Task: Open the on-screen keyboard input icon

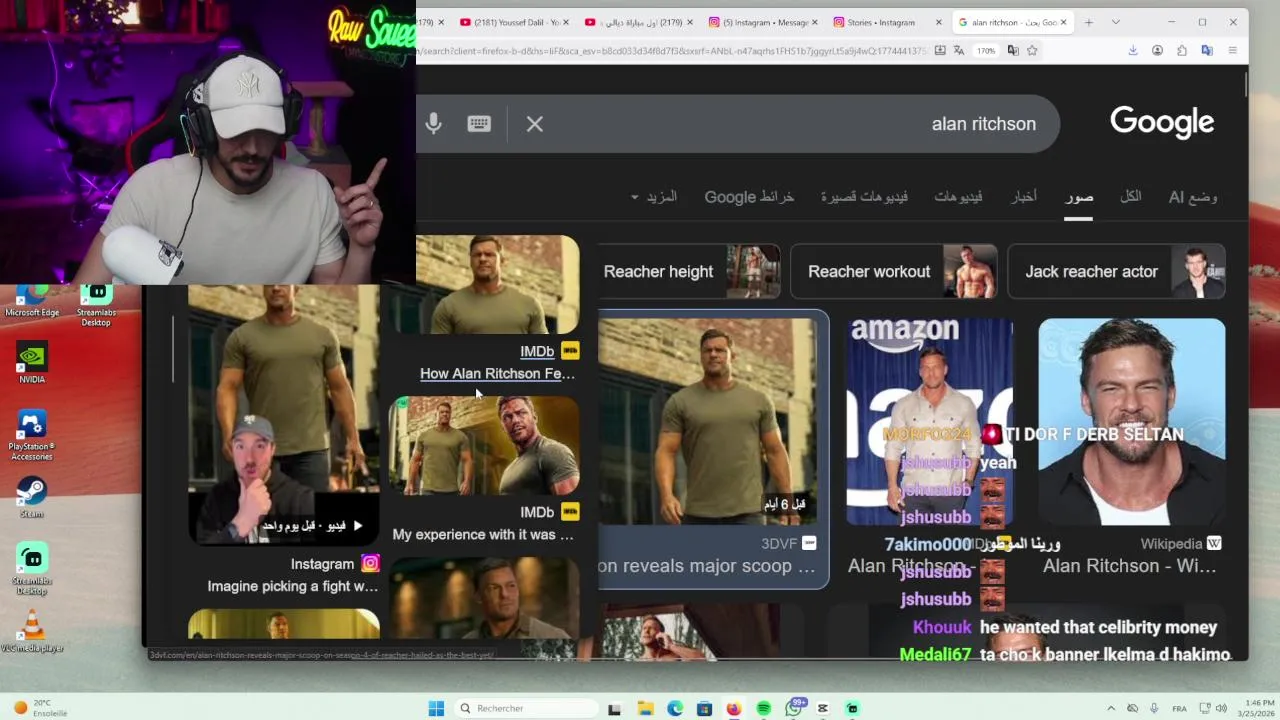Action: (479, 124)
